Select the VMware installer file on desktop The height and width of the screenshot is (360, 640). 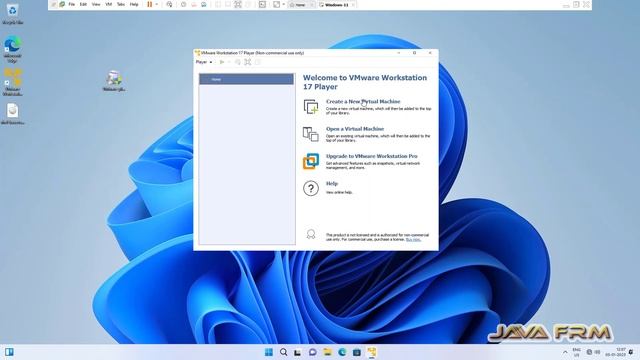(114, 81)
